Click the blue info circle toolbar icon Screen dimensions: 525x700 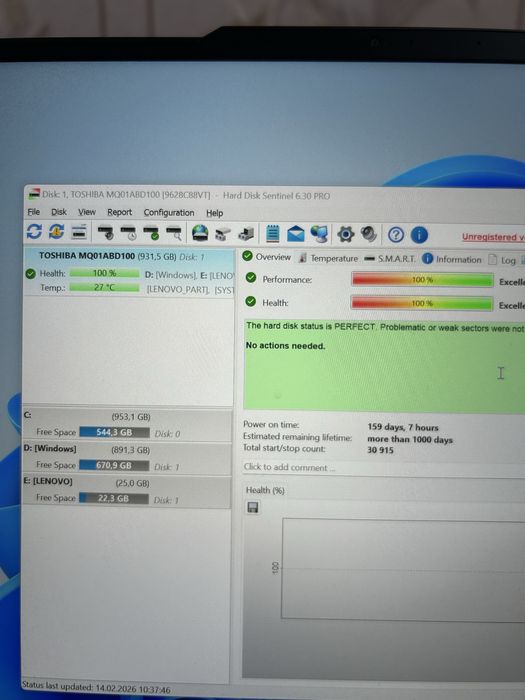(x=419, y=235)
